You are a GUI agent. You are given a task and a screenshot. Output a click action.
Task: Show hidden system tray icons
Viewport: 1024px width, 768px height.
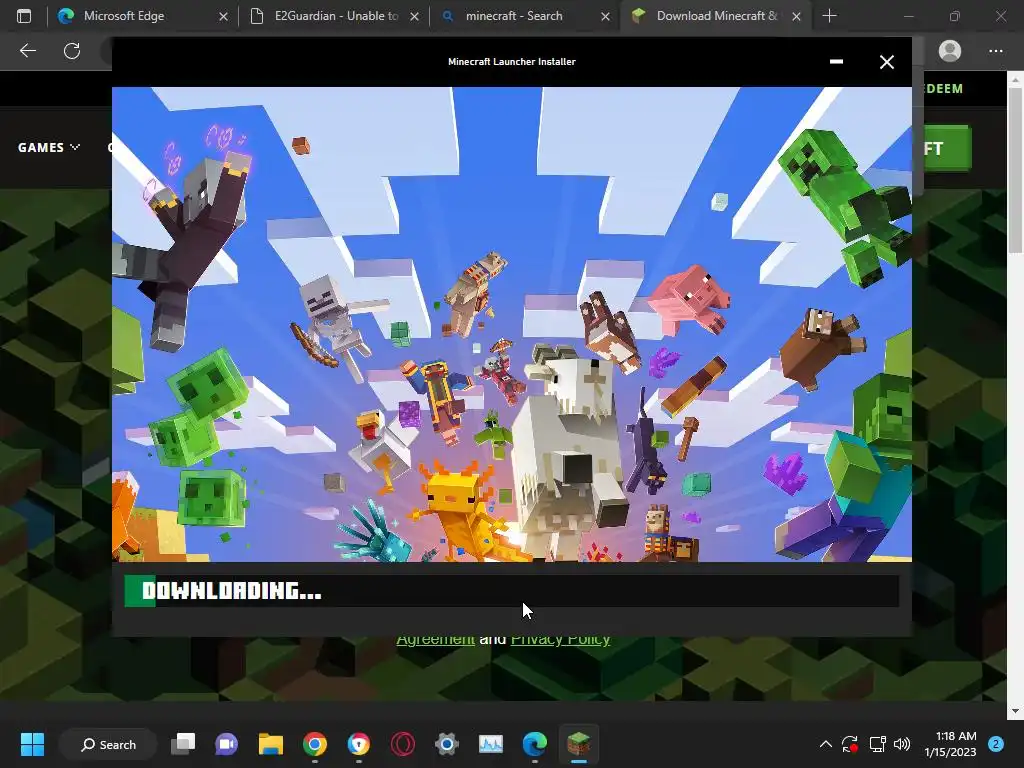coord(825,744)
